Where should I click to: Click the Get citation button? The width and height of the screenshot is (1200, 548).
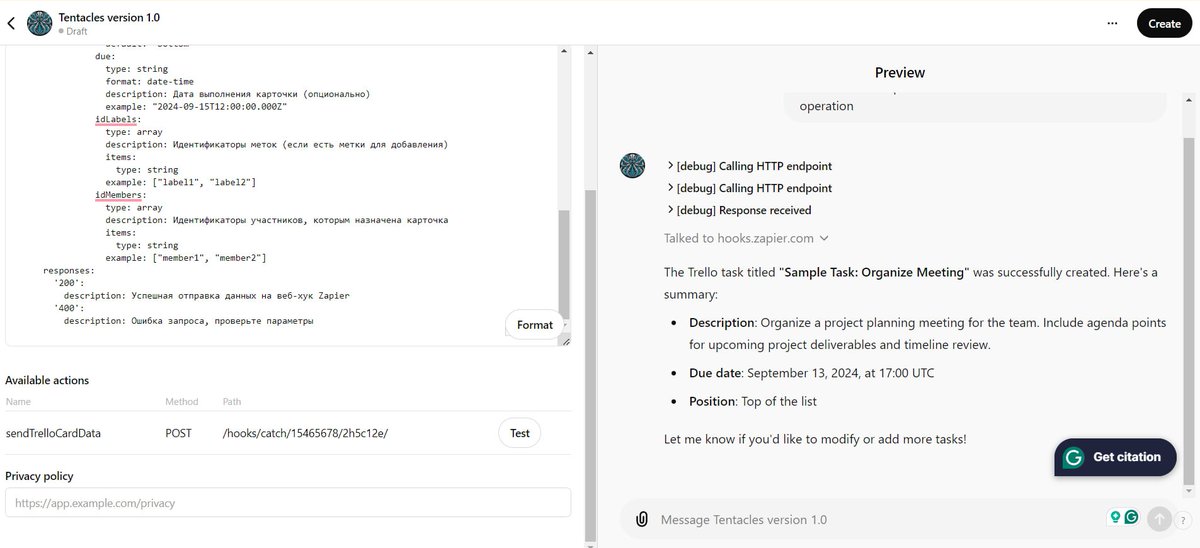[x=1115, y=457]
